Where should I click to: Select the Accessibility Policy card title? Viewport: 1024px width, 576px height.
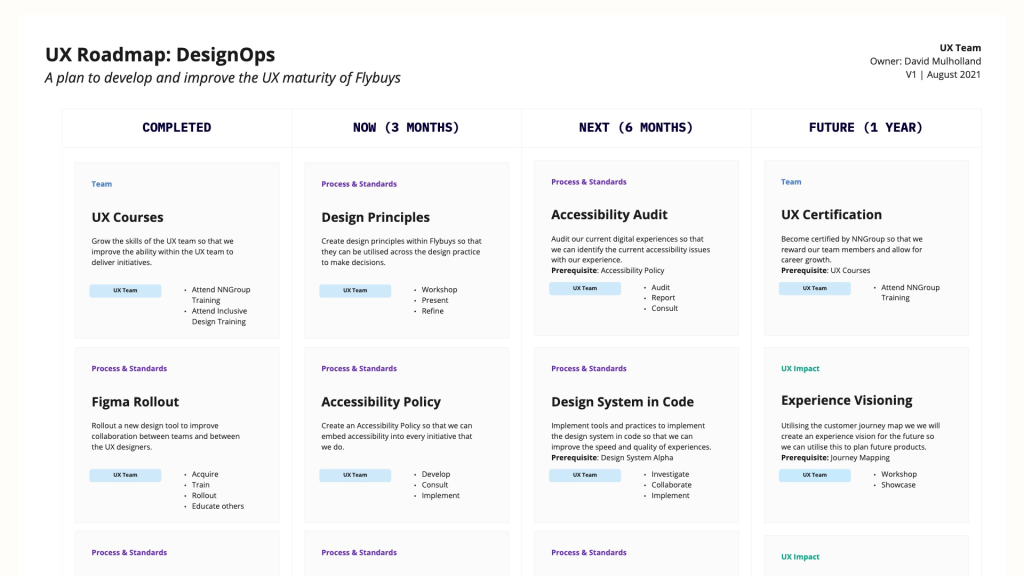tap(380, 402)
